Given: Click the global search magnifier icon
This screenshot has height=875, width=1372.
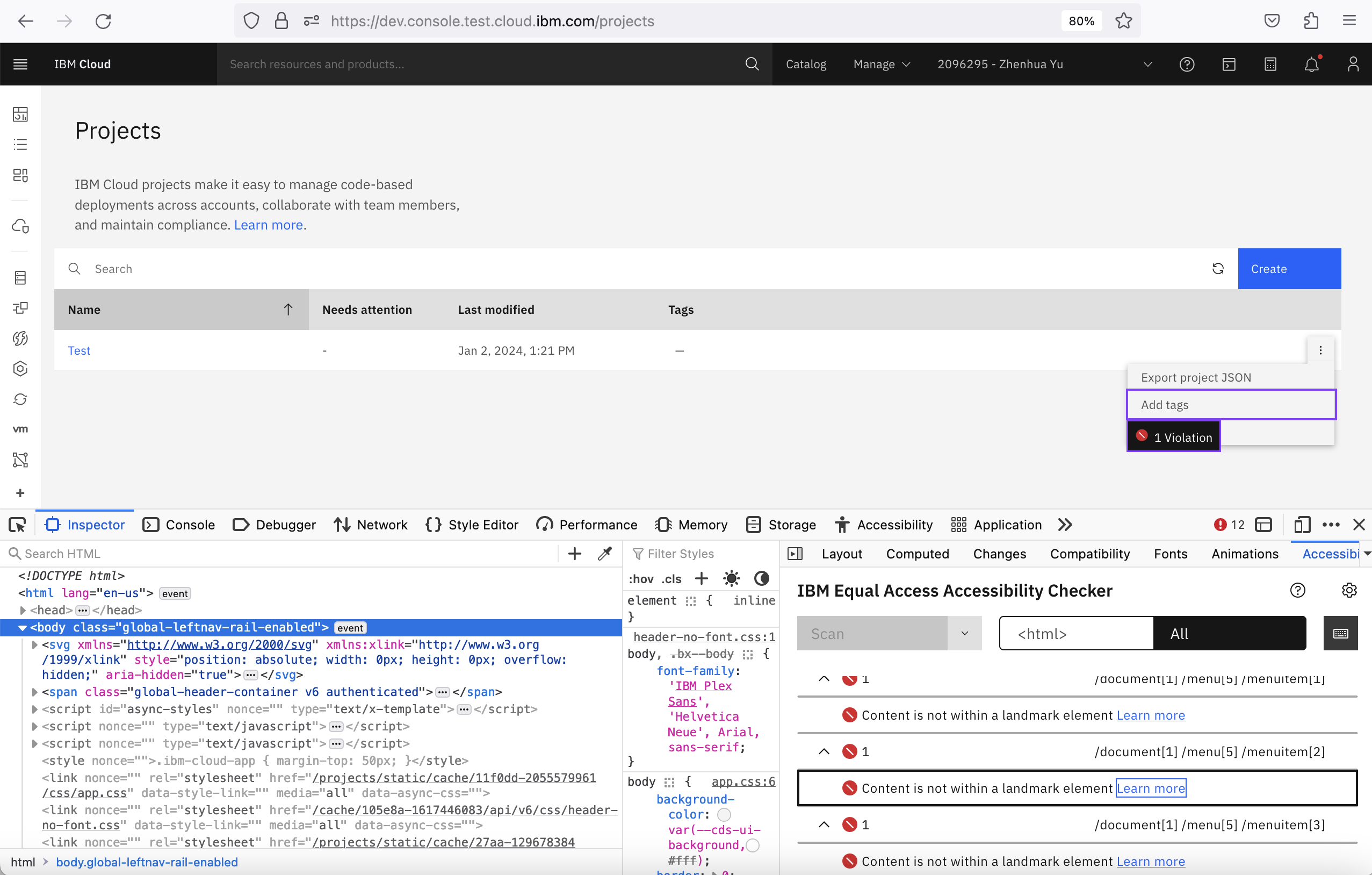Looking at the screenshot, I should pos(752,64).
